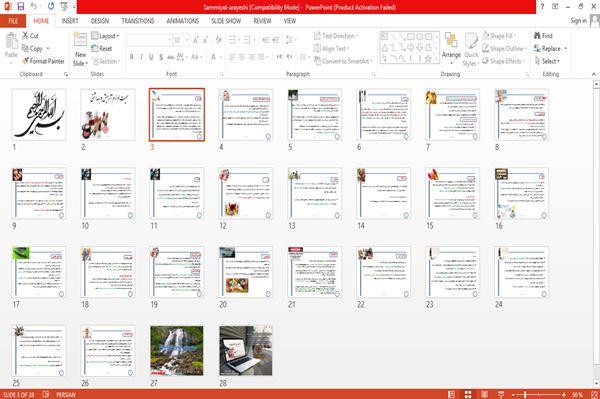
Task: Toggle Text Shadow formatting
Action: pos(161,57)
